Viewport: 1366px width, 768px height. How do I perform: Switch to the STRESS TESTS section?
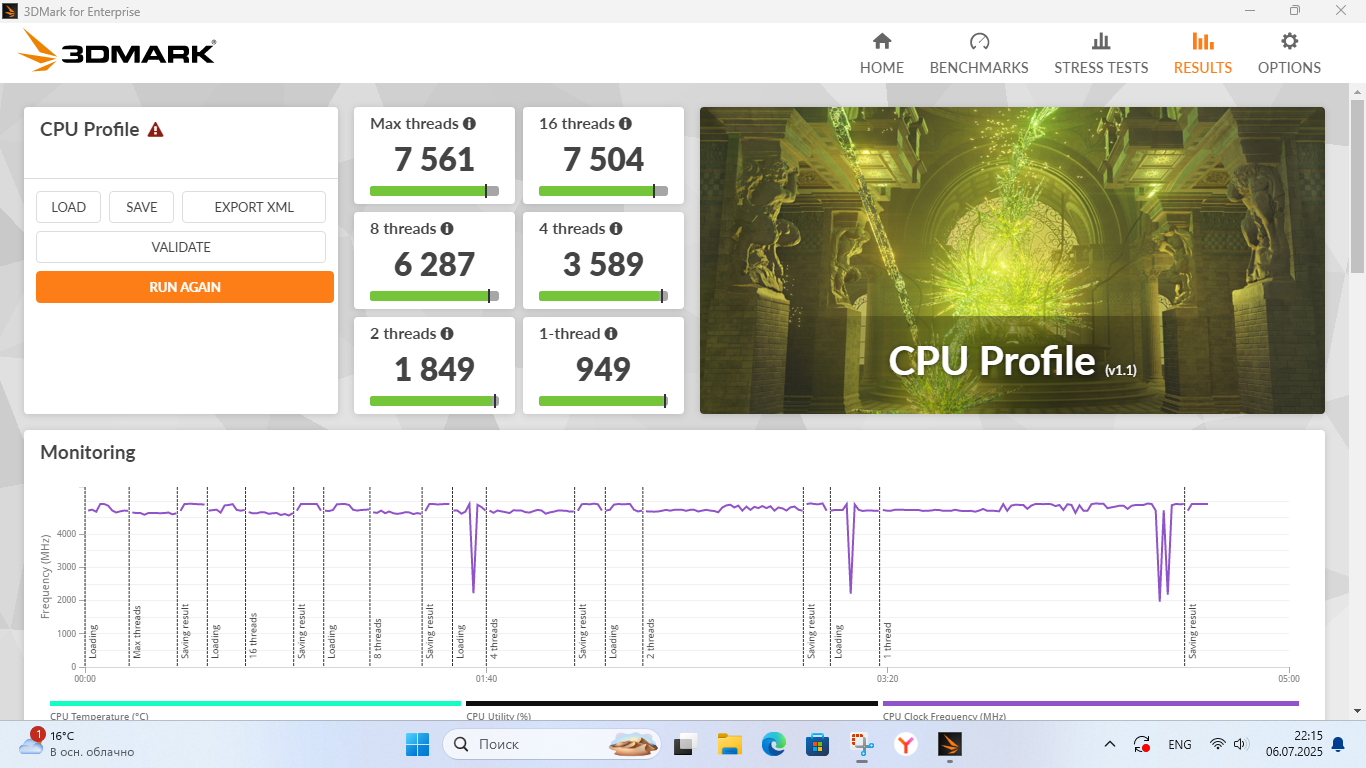(1101, 54)
